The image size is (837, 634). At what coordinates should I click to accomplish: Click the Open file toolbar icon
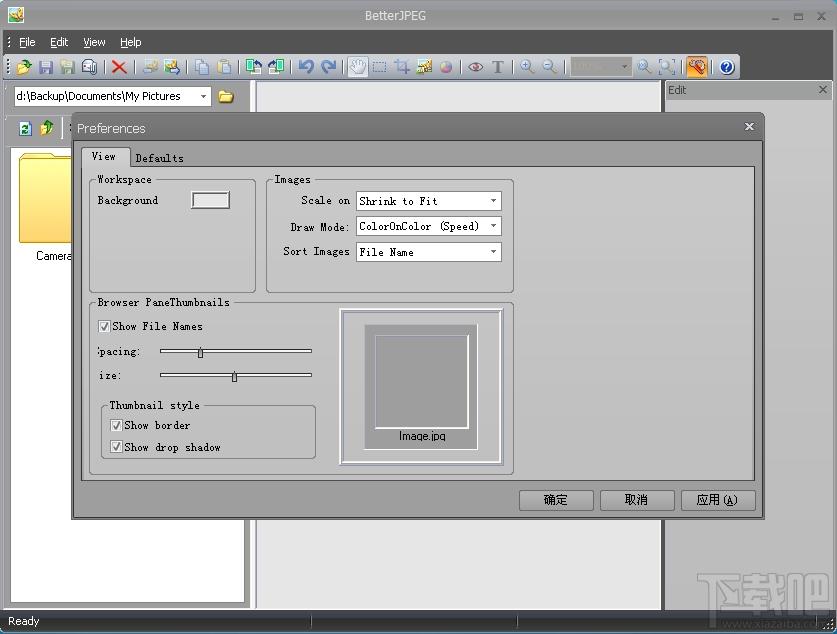click(x=24, y=67)
